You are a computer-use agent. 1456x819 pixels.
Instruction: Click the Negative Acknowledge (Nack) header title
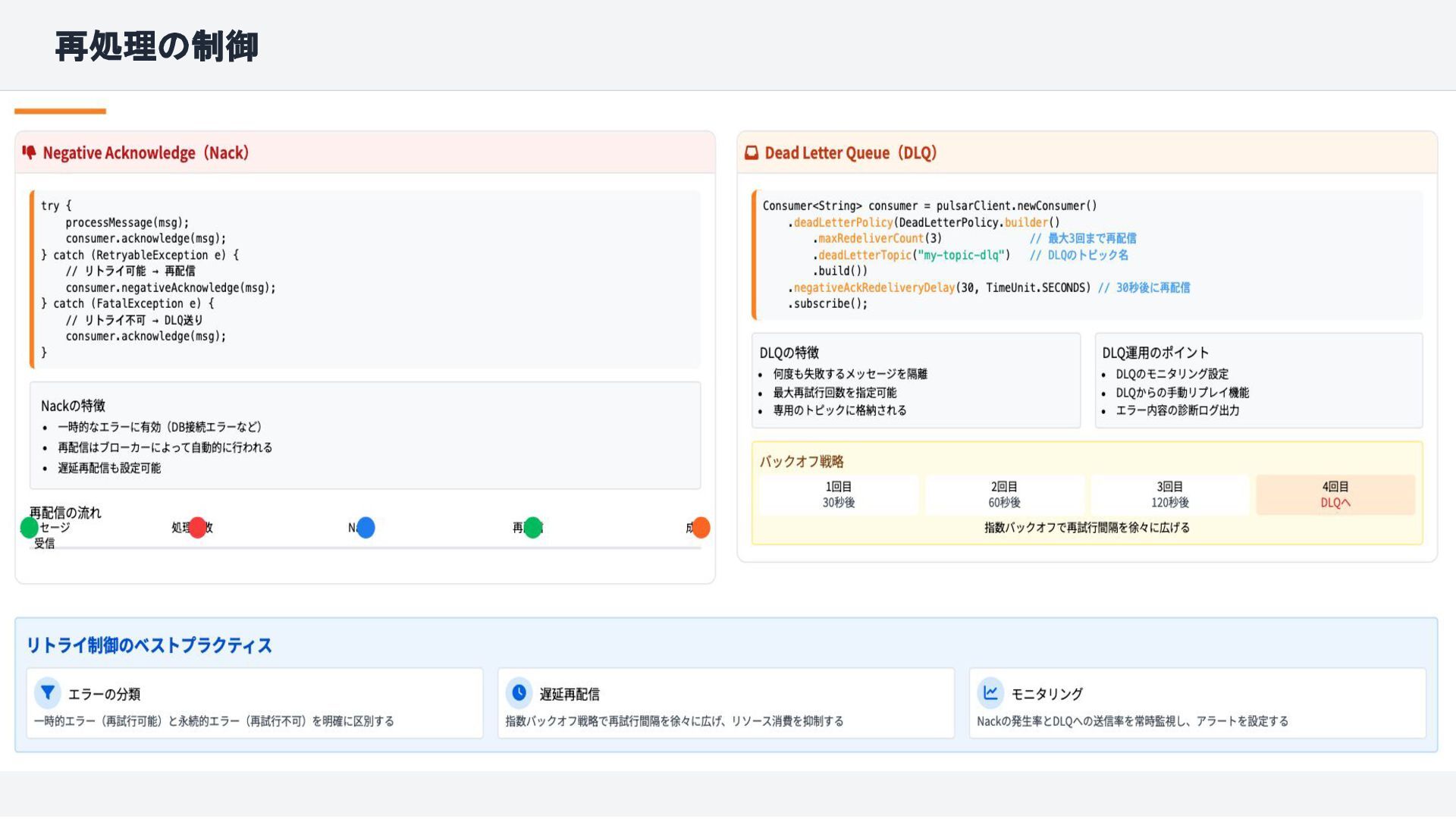(146, 152)
